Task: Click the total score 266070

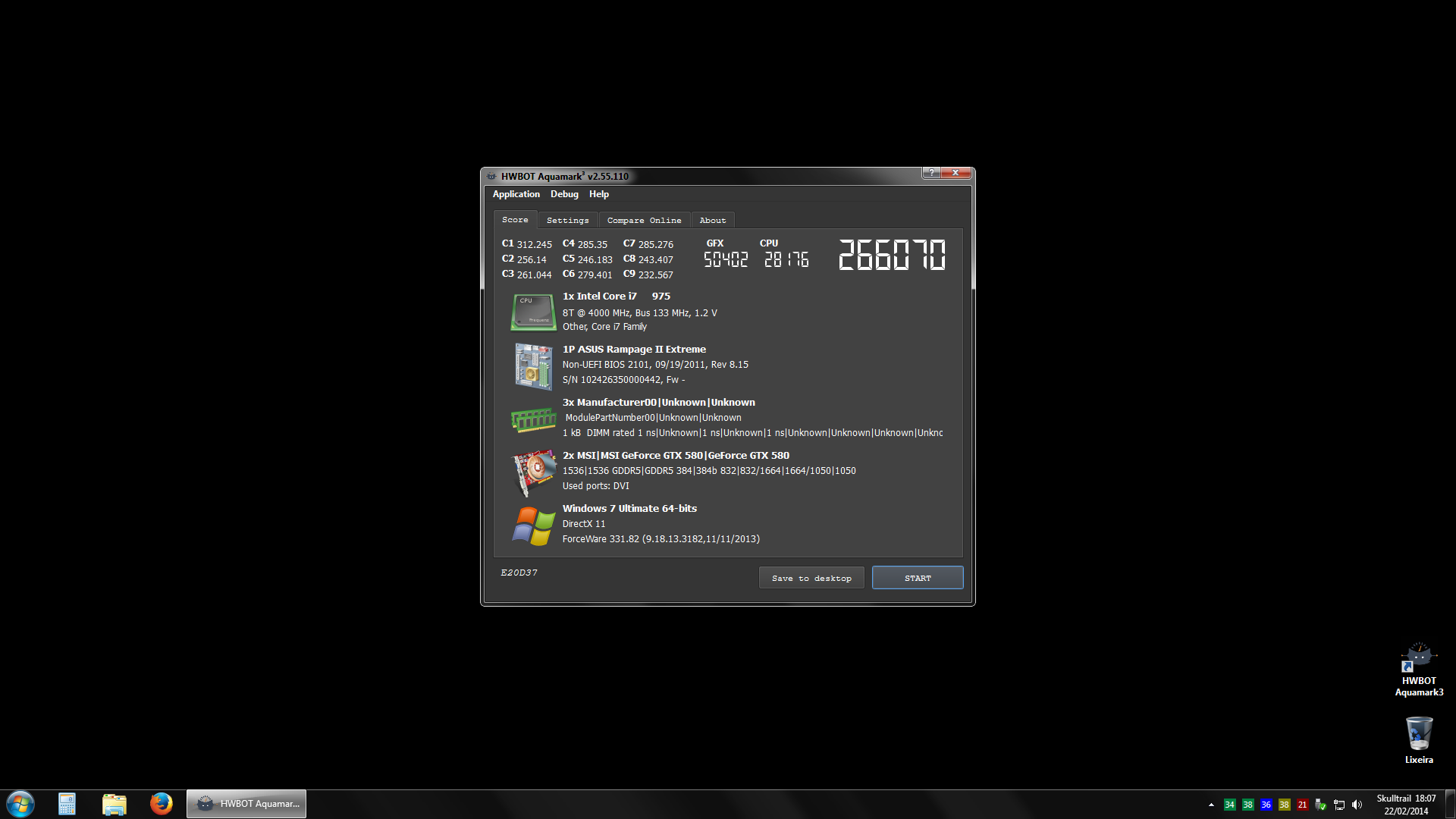Action: point(892,255)
